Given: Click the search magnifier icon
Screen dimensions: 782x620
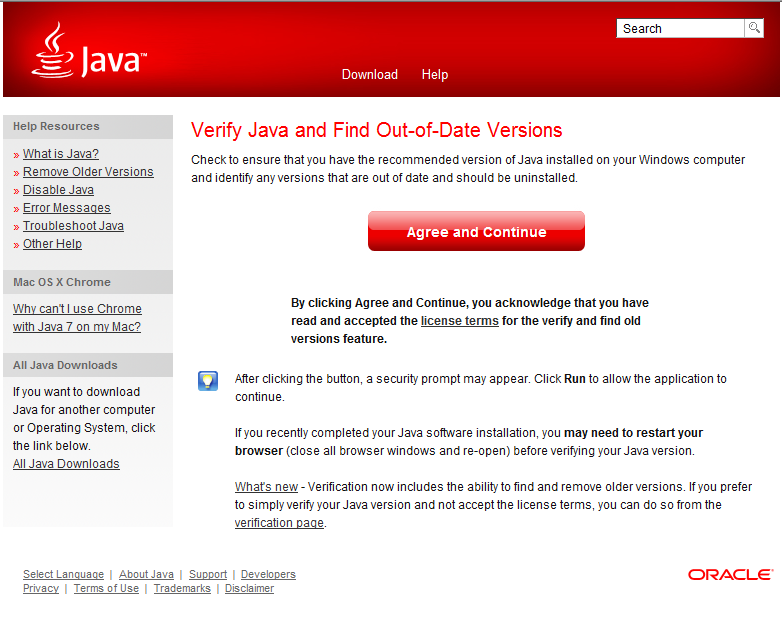Looking at the screenshot, I should click(x=754, y=28).
